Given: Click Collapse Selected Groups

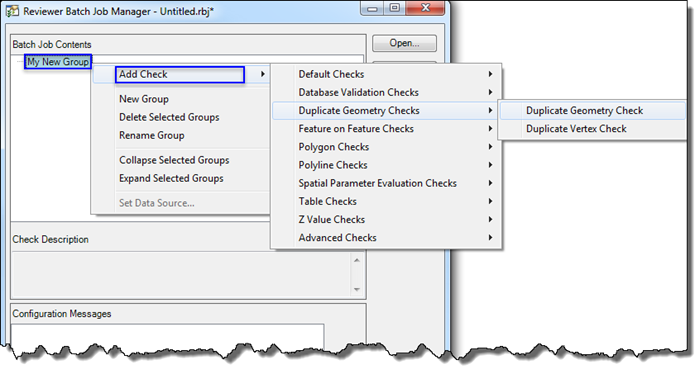Looking at the screenshot, I should tap(174, 160).
